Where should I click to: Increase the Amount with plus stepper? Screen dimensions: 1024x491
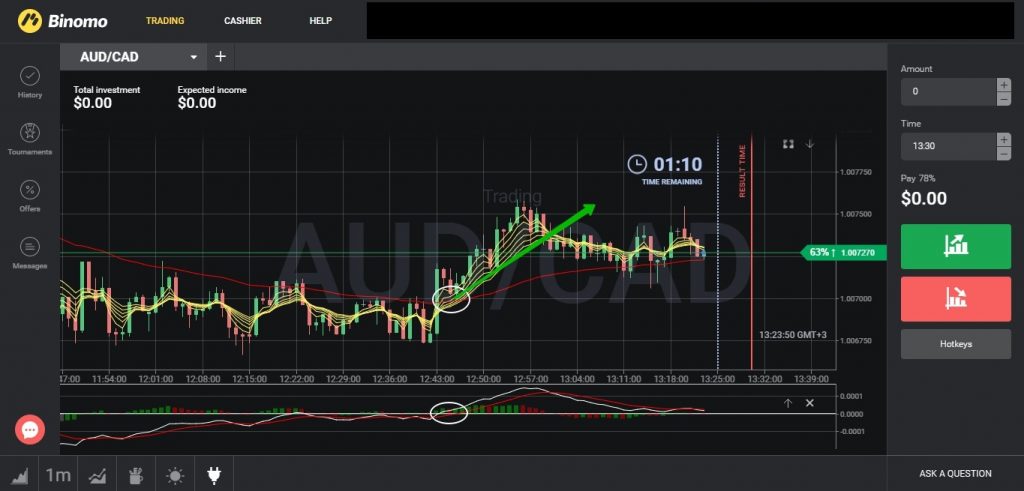pos(1004,85)
